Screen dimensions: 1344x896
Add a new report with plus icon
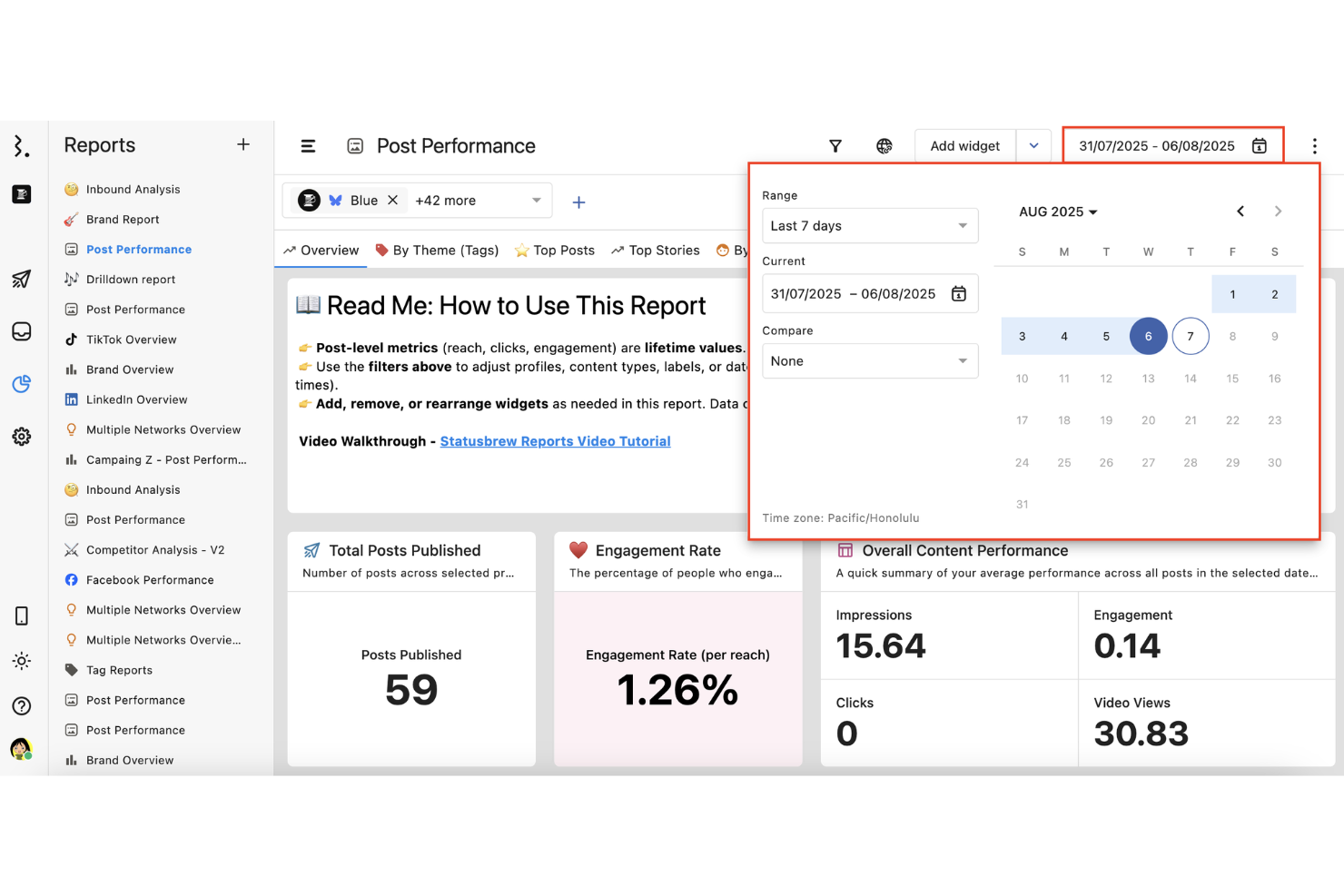coord(243,144)
